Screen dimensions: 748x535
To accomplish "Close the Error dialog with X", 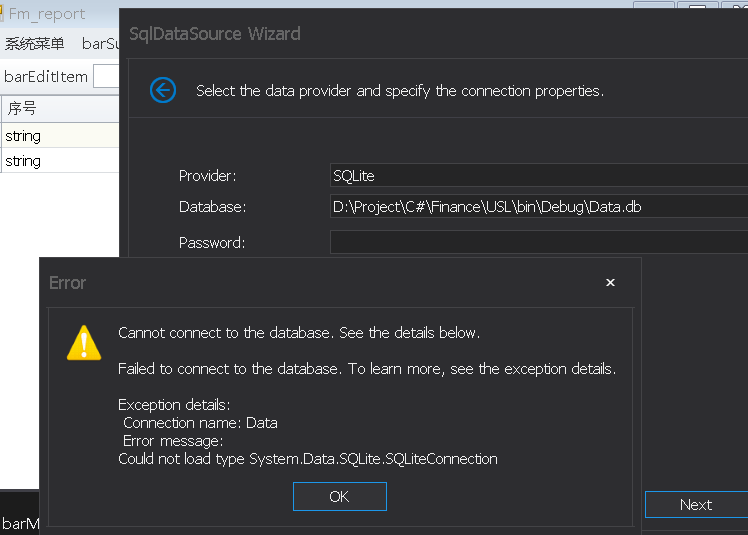I will point(610,283).
